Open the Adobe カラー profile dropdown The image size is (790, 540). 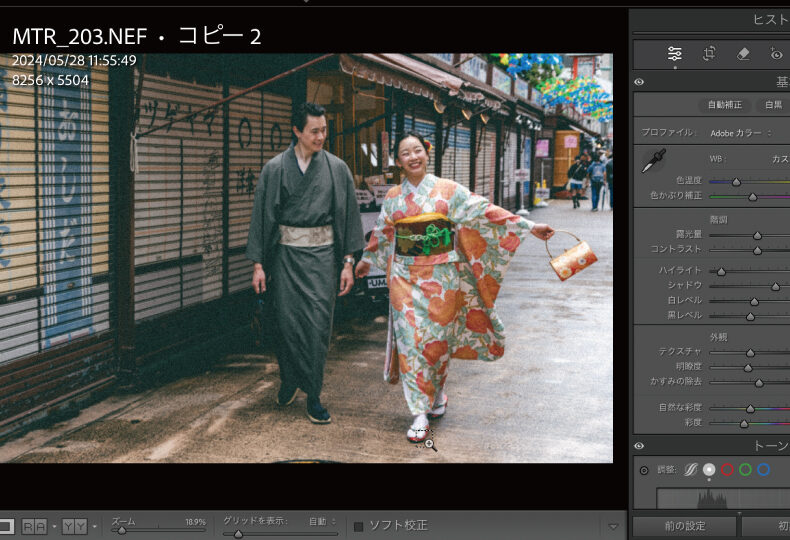pos(741,132)
